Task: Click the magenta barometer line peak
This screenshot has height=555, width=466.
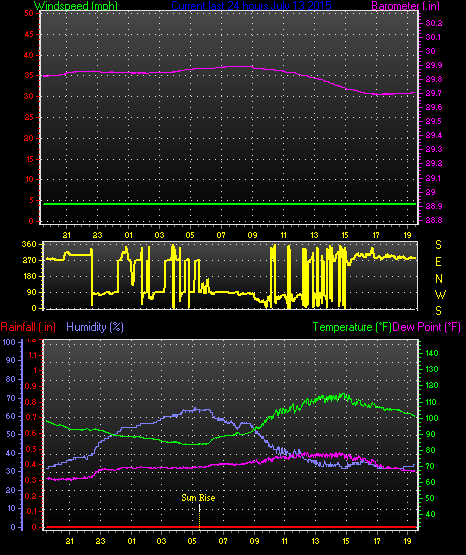Action: [x=237, y=67]
